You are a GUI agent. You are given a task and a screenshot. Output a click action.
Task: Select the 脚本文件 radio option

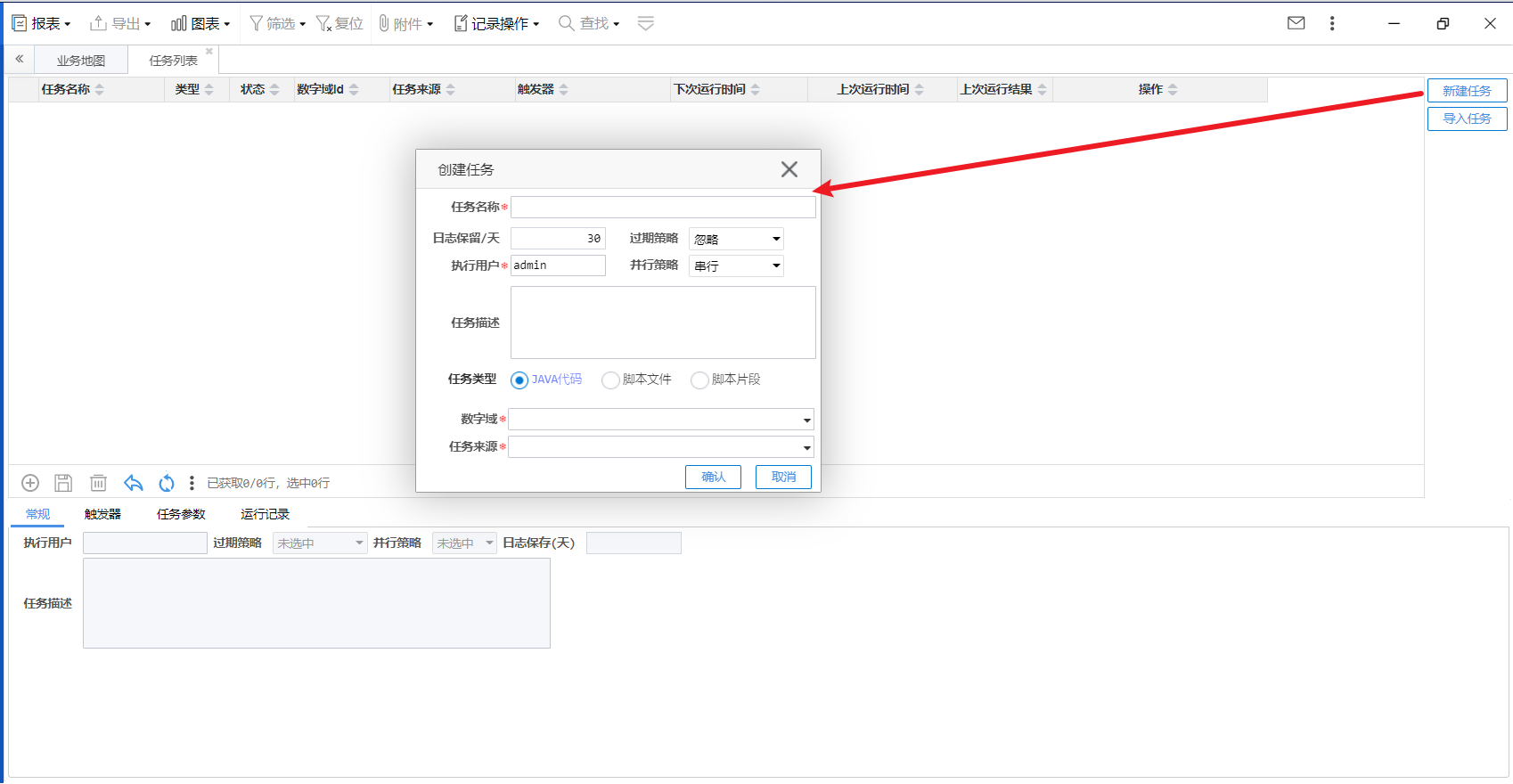click(610, 380)
